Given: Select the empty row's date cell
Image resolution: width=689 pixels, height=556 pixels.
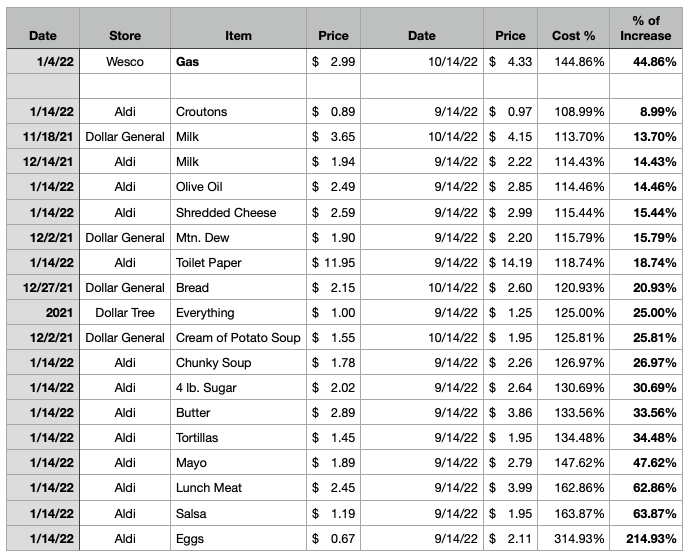Looking at the screenshot, I should pyautogui.click(x=43, y=86).
